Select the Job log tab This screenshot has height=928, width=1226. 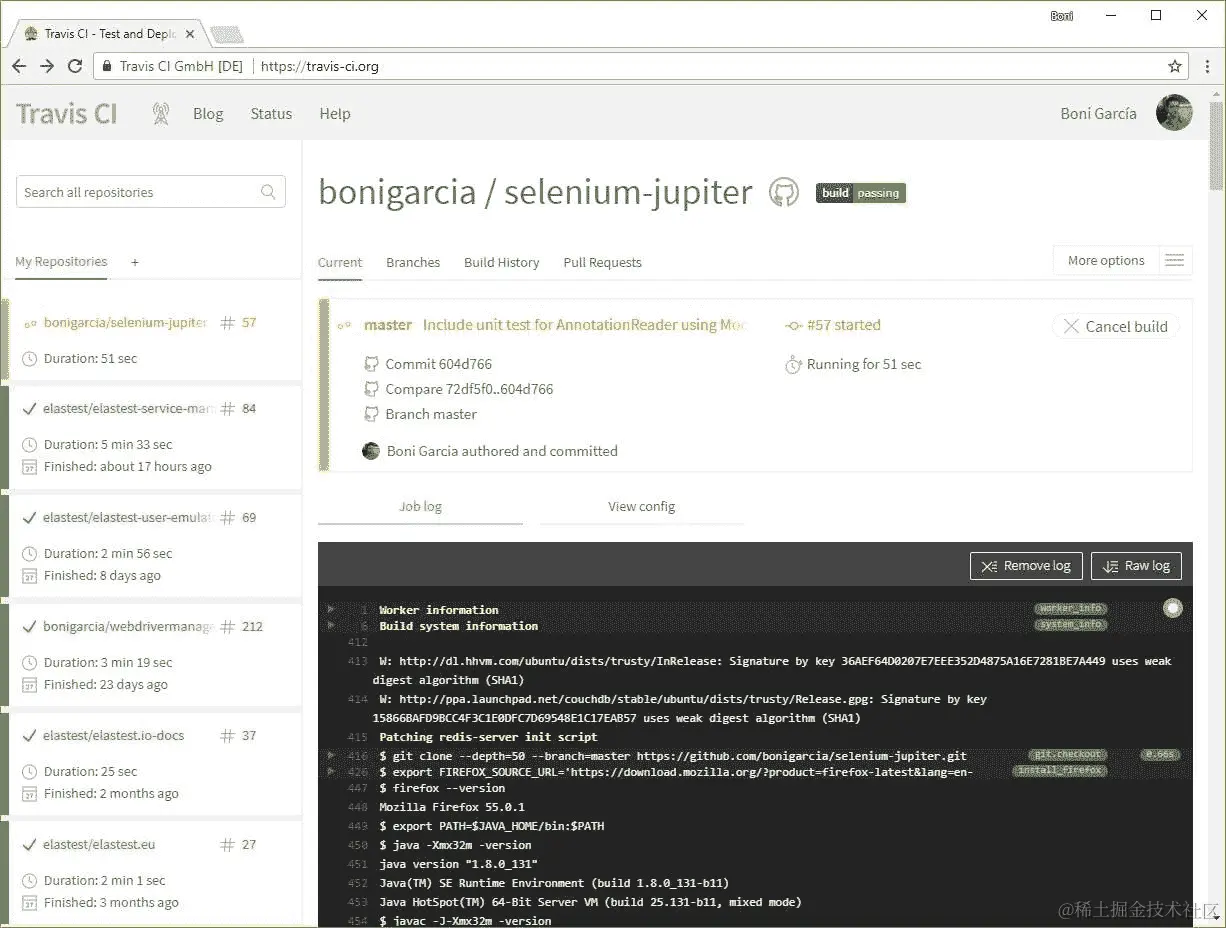click(x=420, y=506)
